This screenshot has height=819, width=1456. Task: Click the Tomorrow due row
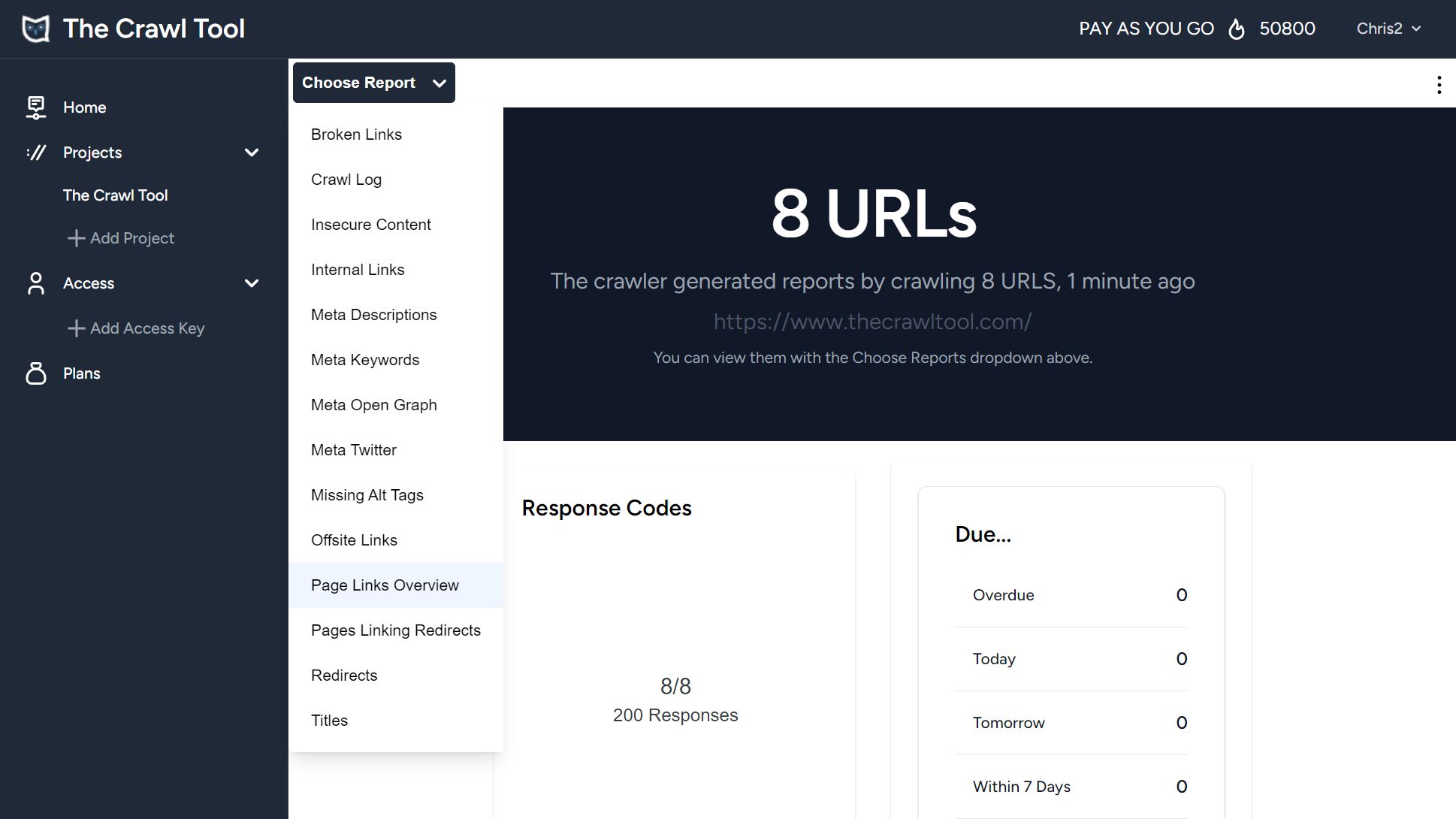1071,723
